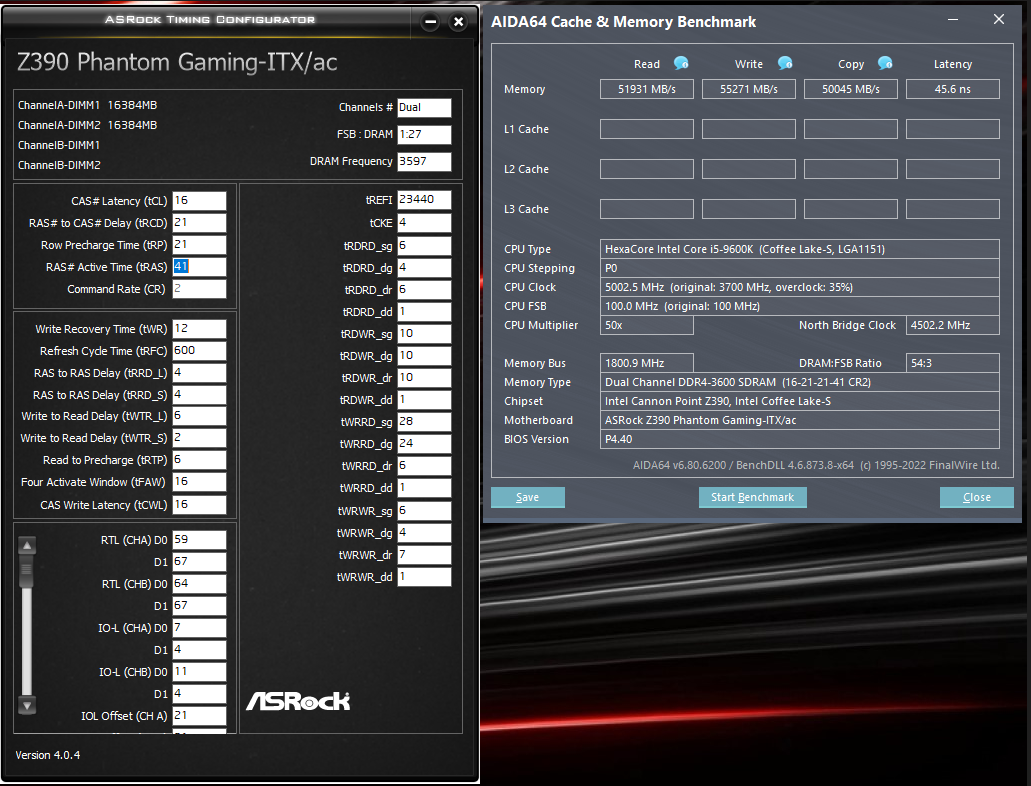
Task: Click the Memory Latency result 45.6 ns
Action: [x=953, y=89]
